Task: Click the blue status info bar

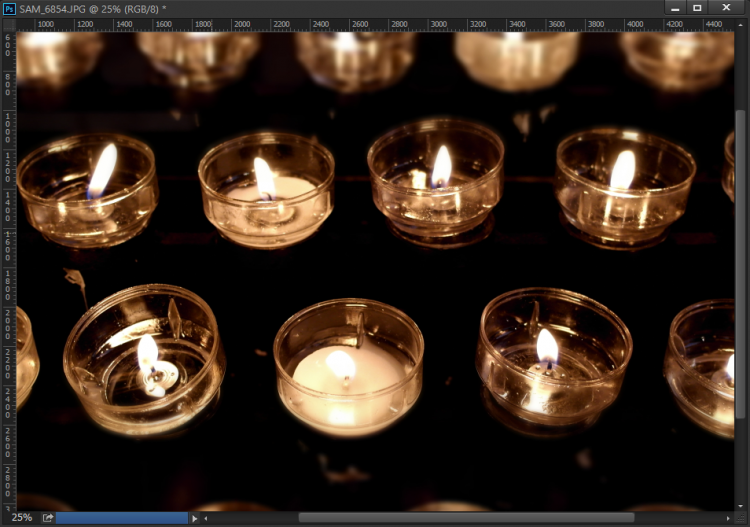Action: coord(122,517)
